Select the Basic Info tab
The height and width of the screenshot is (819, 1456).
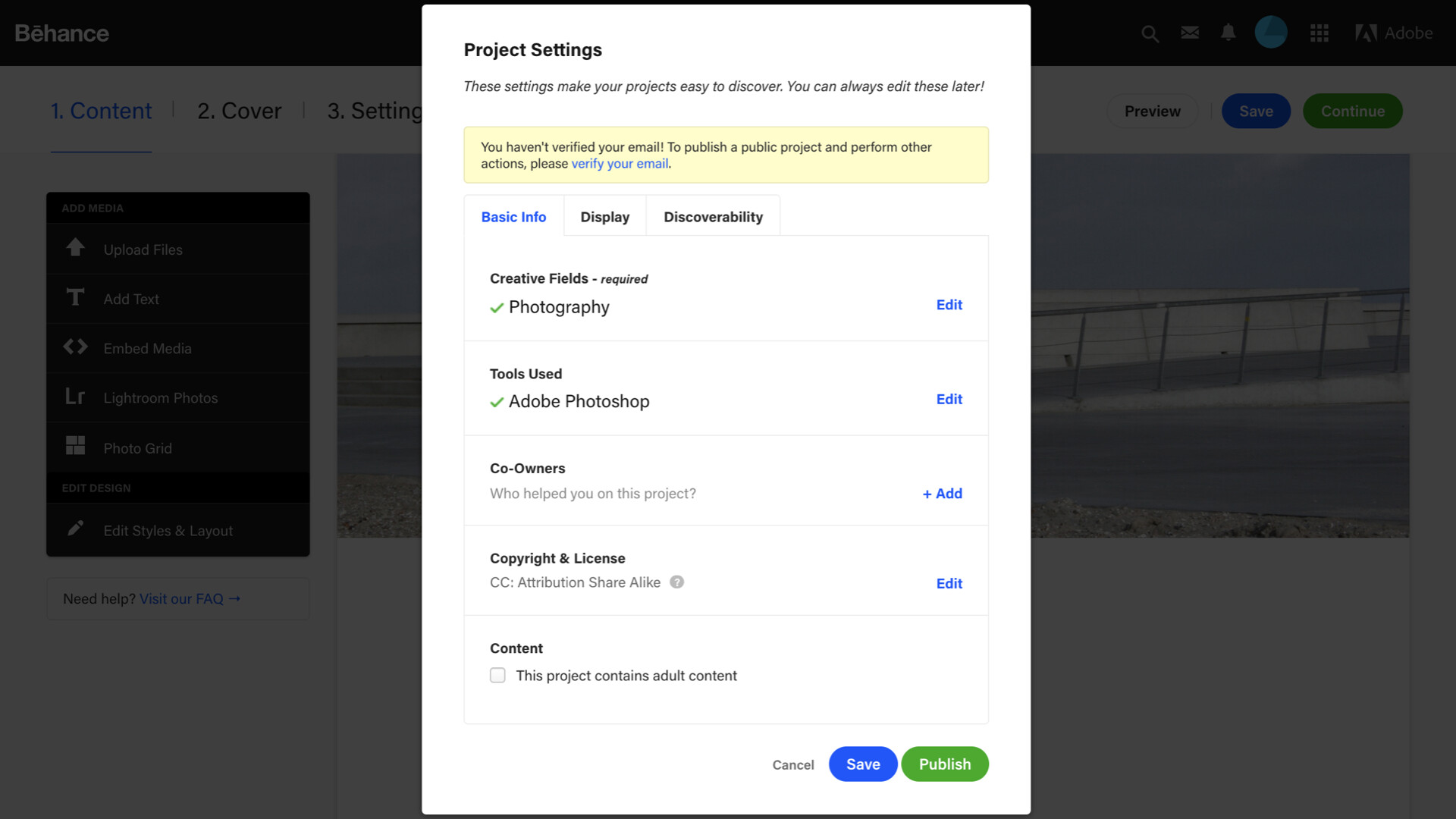513,217
